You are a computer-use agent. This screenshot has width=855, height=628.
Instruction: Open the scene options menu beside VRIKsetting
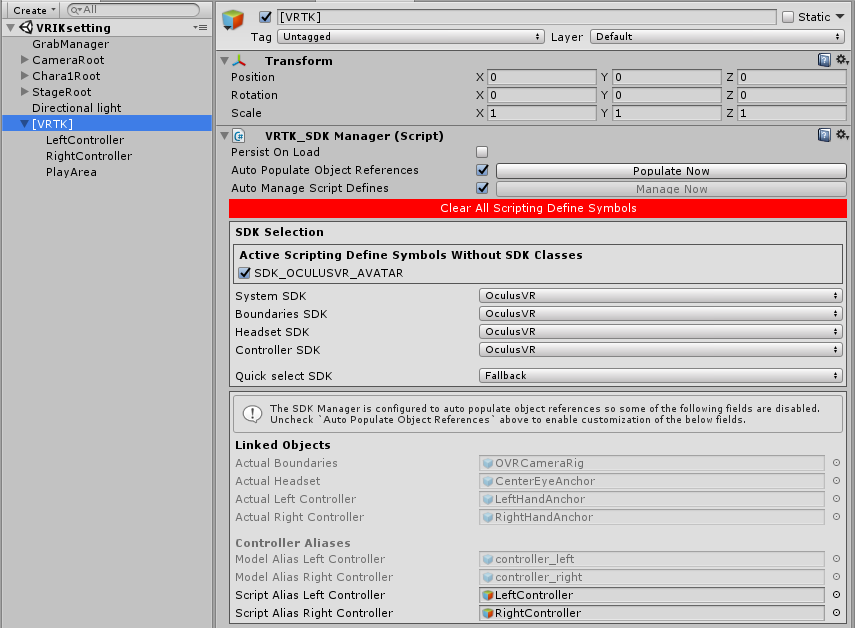tap(200, 27)
